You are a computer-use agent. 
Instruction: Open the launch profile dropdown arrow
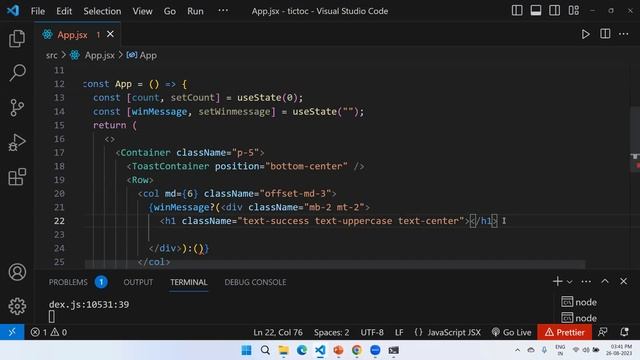pyautogui.click(x=569, y=282)
